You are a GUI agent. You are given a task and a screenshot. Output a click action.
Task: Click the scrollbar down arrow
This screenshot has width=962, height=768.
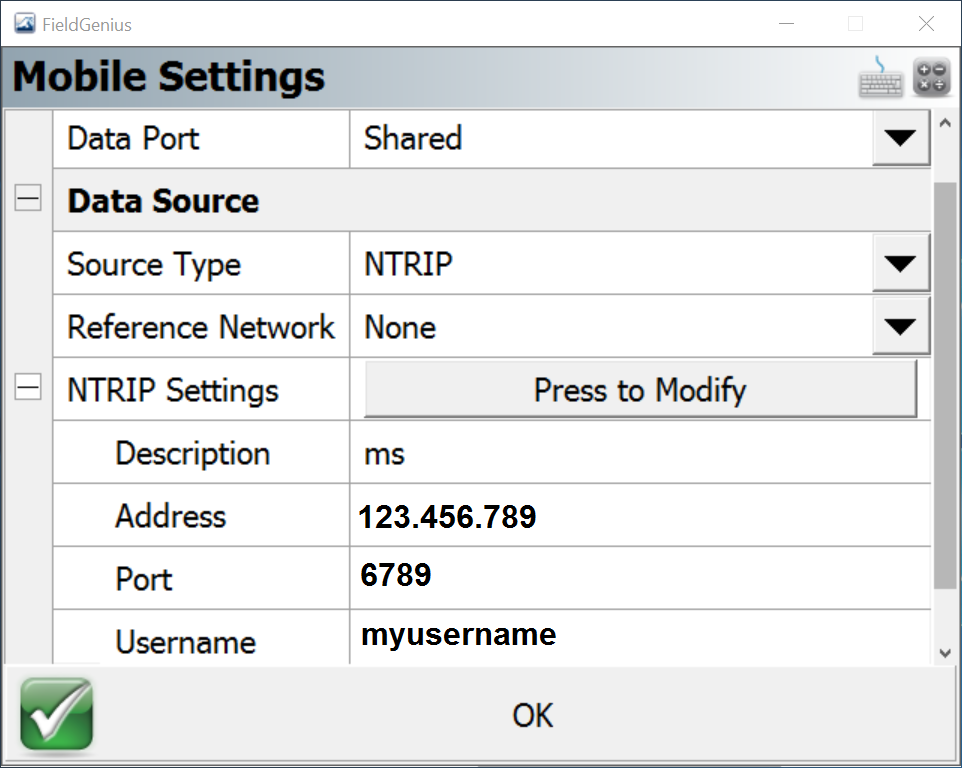tap(944, 650)
